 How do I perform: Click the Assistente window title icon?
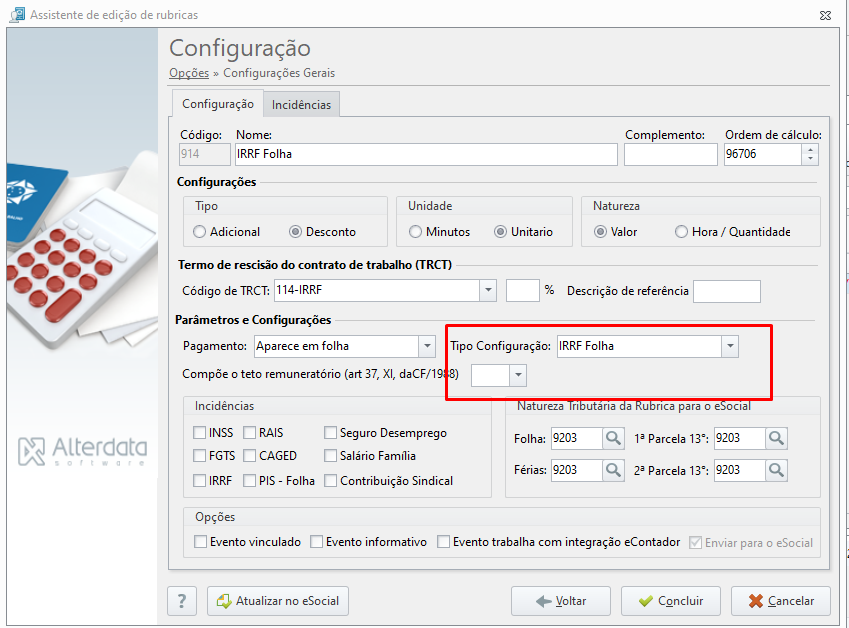[17, 15]
